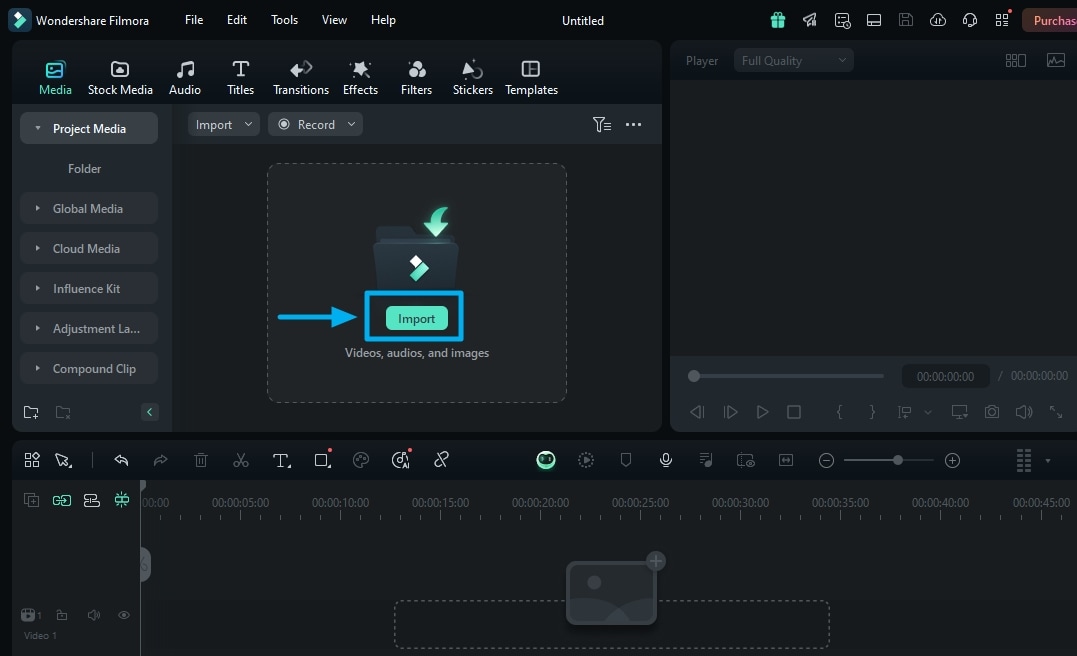Screen dimensions: 1077x656
Task: Take a snapshot with camera icon
Action: pyautogui.click(x=992, y=411)
